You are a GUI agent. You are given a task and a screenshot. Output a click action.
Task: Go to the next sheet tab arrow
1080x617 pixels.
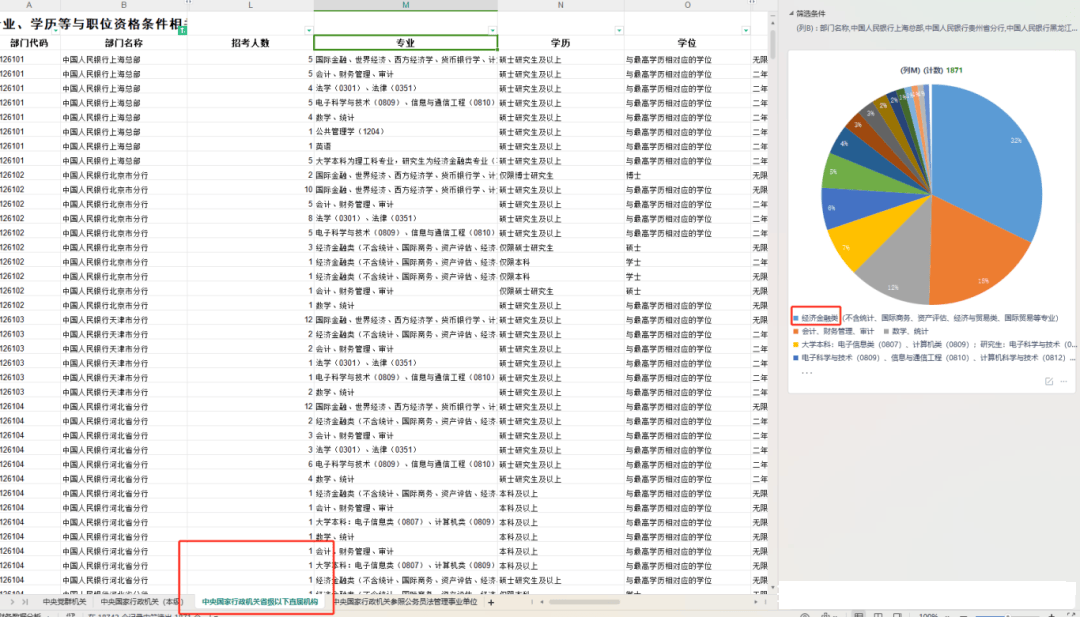click(x=12, y=602)
